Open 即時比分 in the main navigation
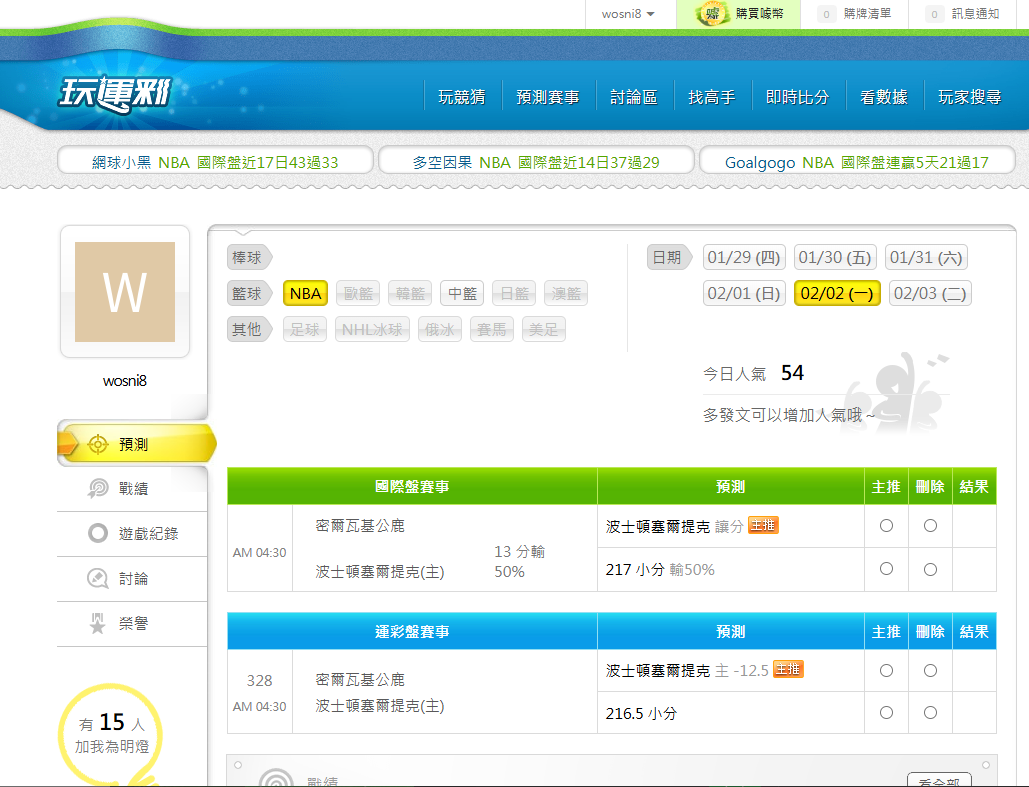 [x=797, y=97]
